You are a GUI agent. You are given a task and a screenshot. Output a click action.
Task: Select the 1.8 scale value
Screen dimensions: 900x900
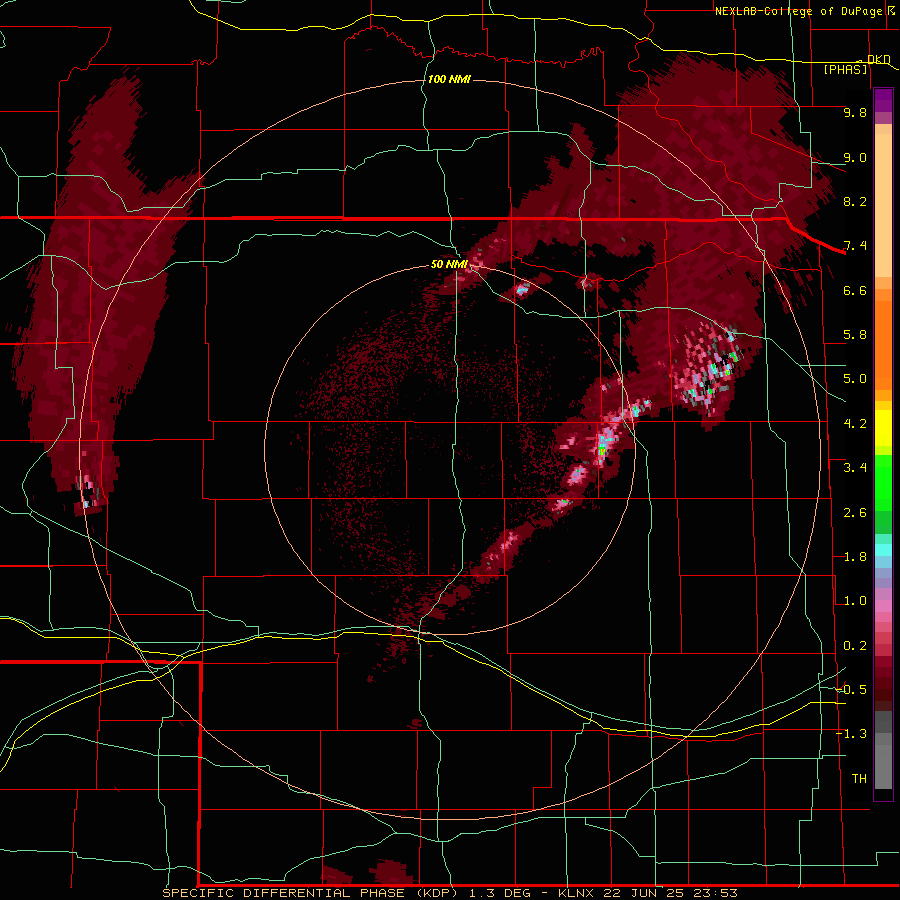click(855, 557)
